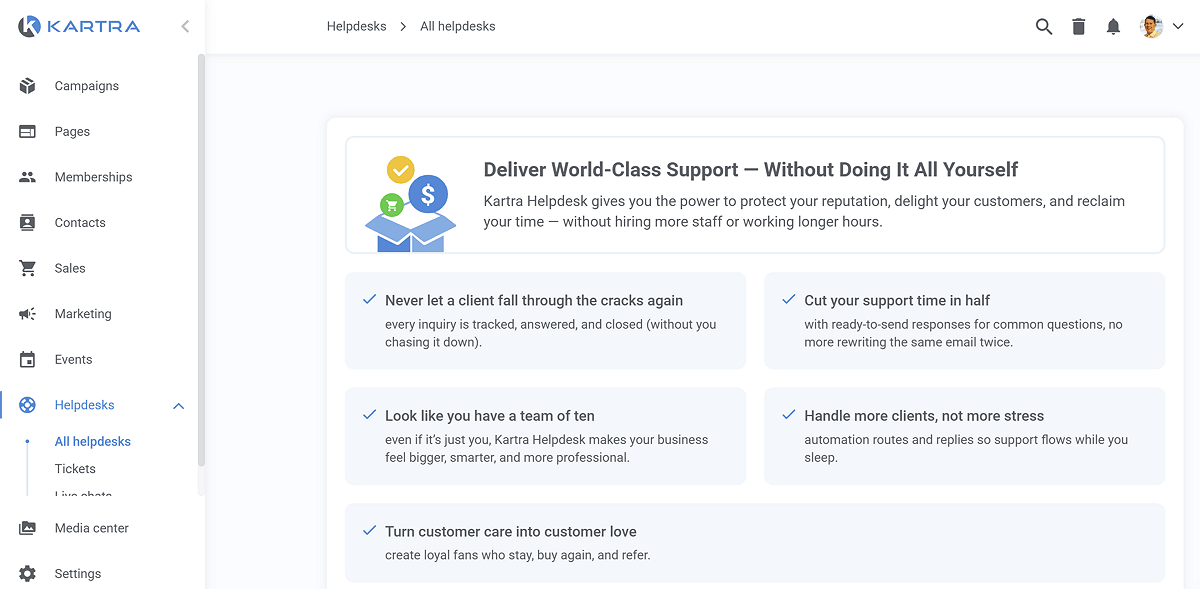Expand the account menu chevron
1200x589 pixels.
click(x=1178, y=27)
